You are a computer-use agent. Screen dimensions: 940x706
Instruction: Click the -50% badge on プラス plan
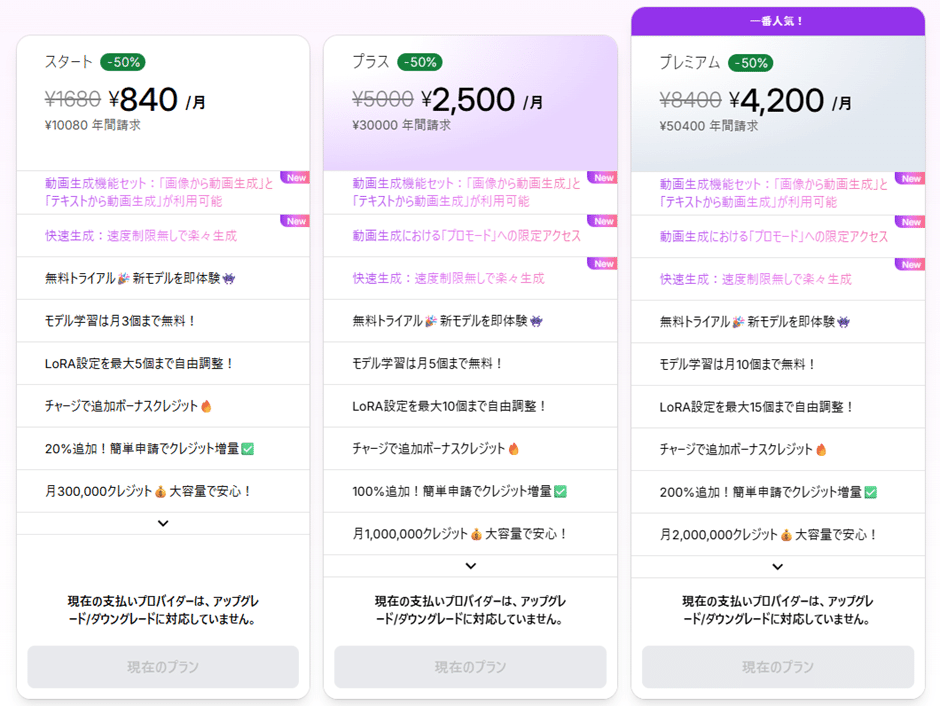420,61
